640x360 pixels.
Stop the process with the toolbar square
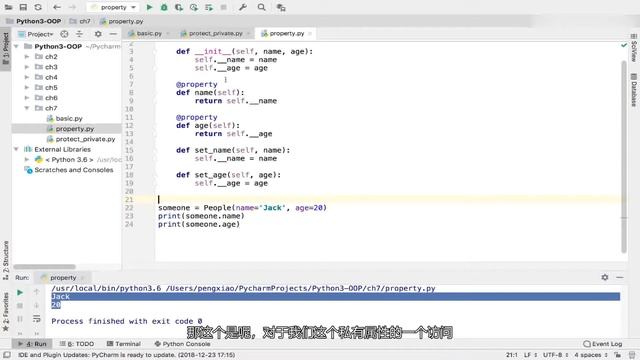tap(223, 7)
